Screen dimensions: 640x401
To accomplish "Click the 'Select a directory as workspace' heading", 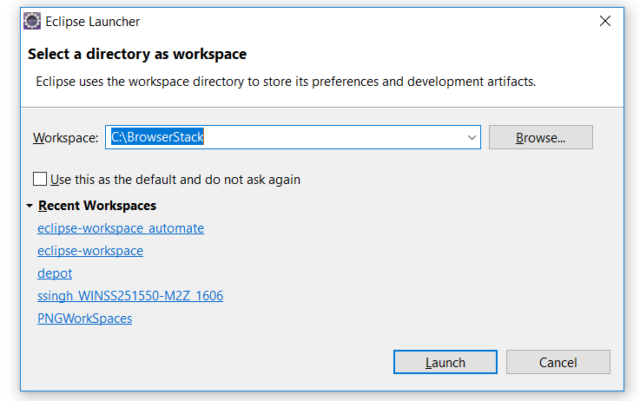I will [x=136, y=54].
